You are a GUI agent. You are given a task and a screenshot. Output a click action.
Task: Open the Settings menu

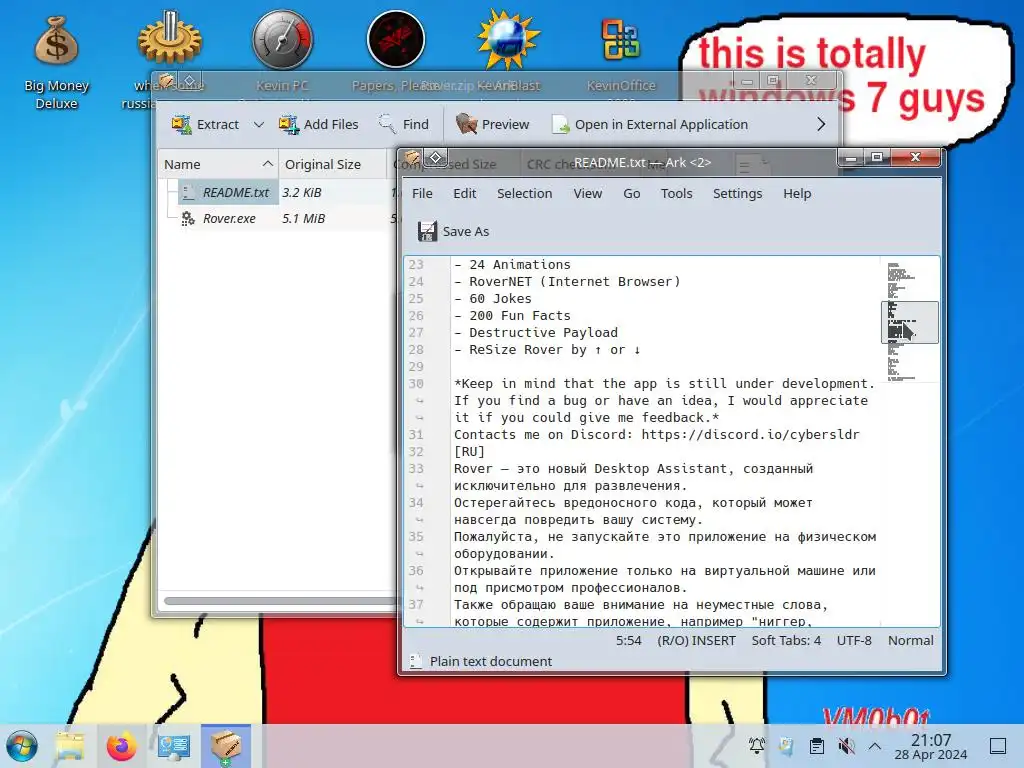pos(737,193)
